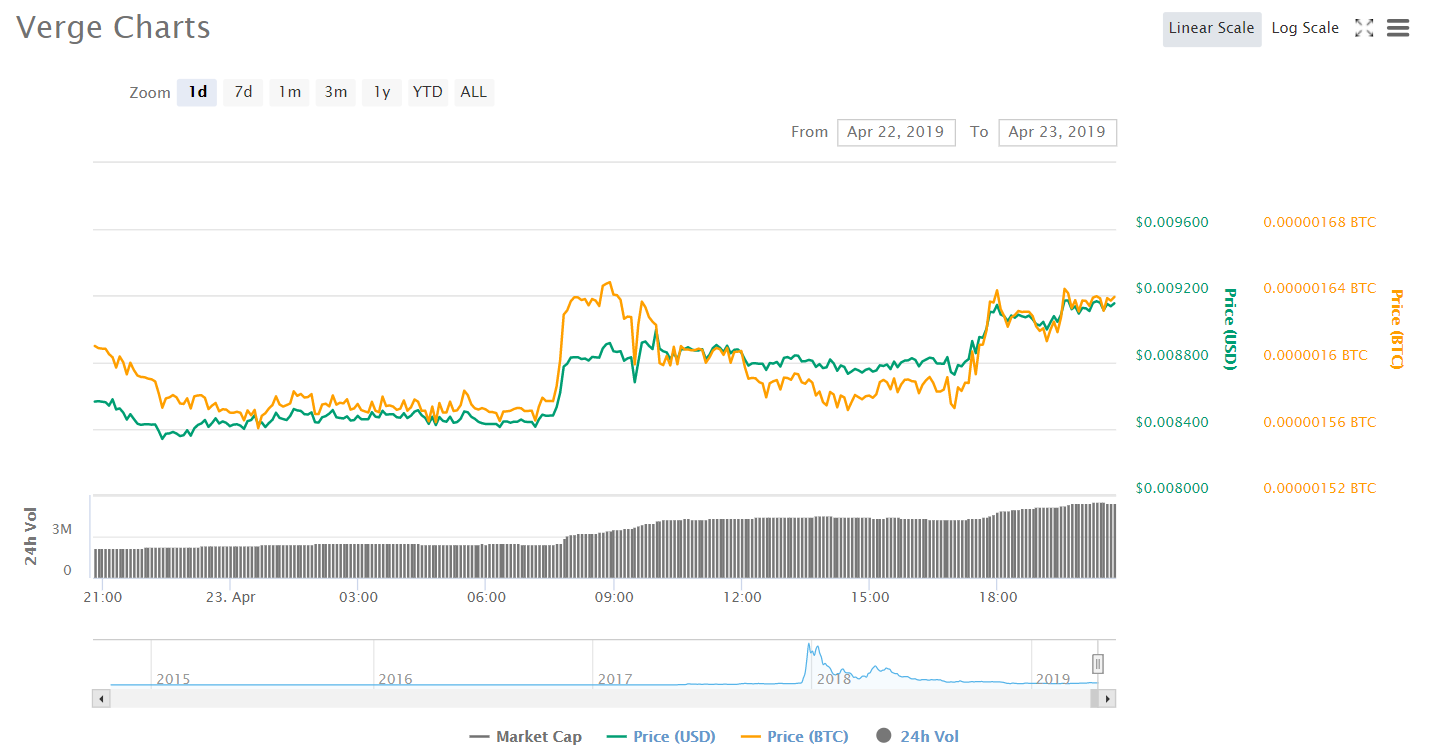1439x756 pixels.
Task: Click the 03:00 time axis label
Action: tap(358, 597)
